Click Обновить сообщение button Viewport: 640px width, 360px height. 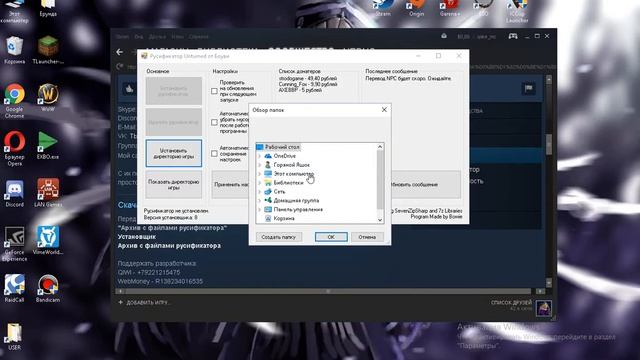pos(426,184)
